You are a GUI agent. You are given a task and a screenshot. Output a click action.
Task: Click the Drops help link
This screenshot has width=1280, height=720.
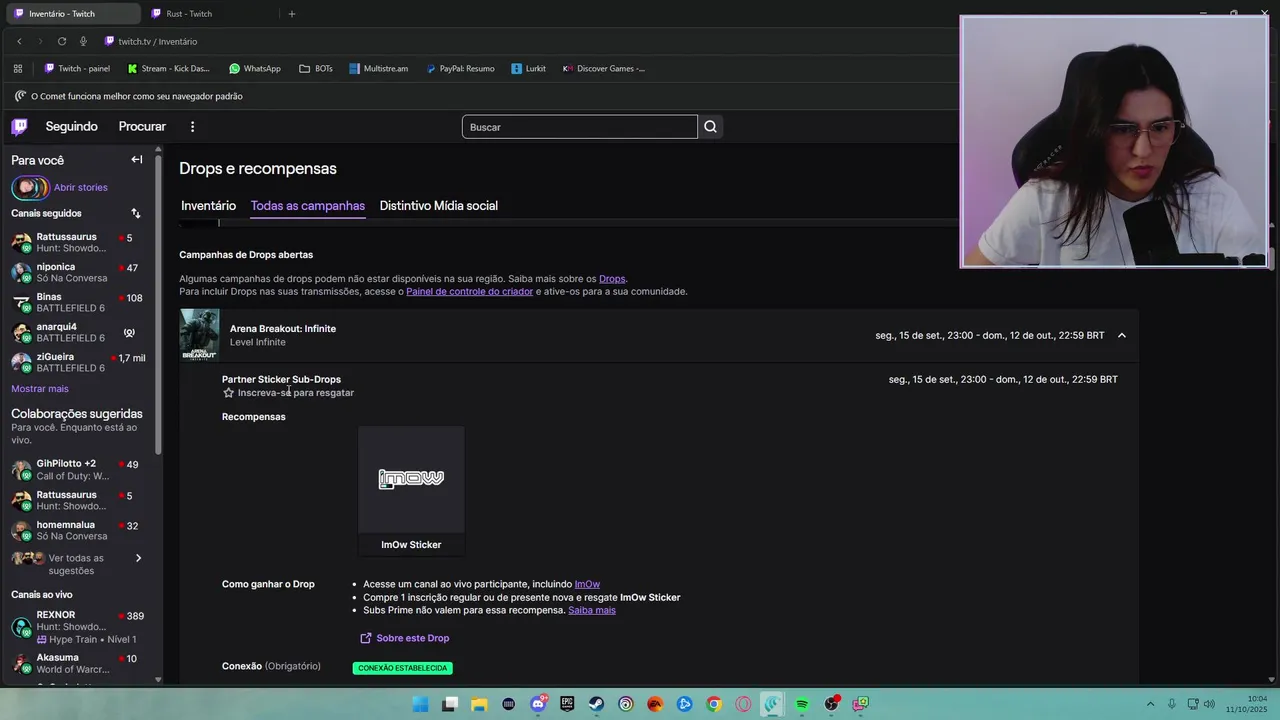612,279
